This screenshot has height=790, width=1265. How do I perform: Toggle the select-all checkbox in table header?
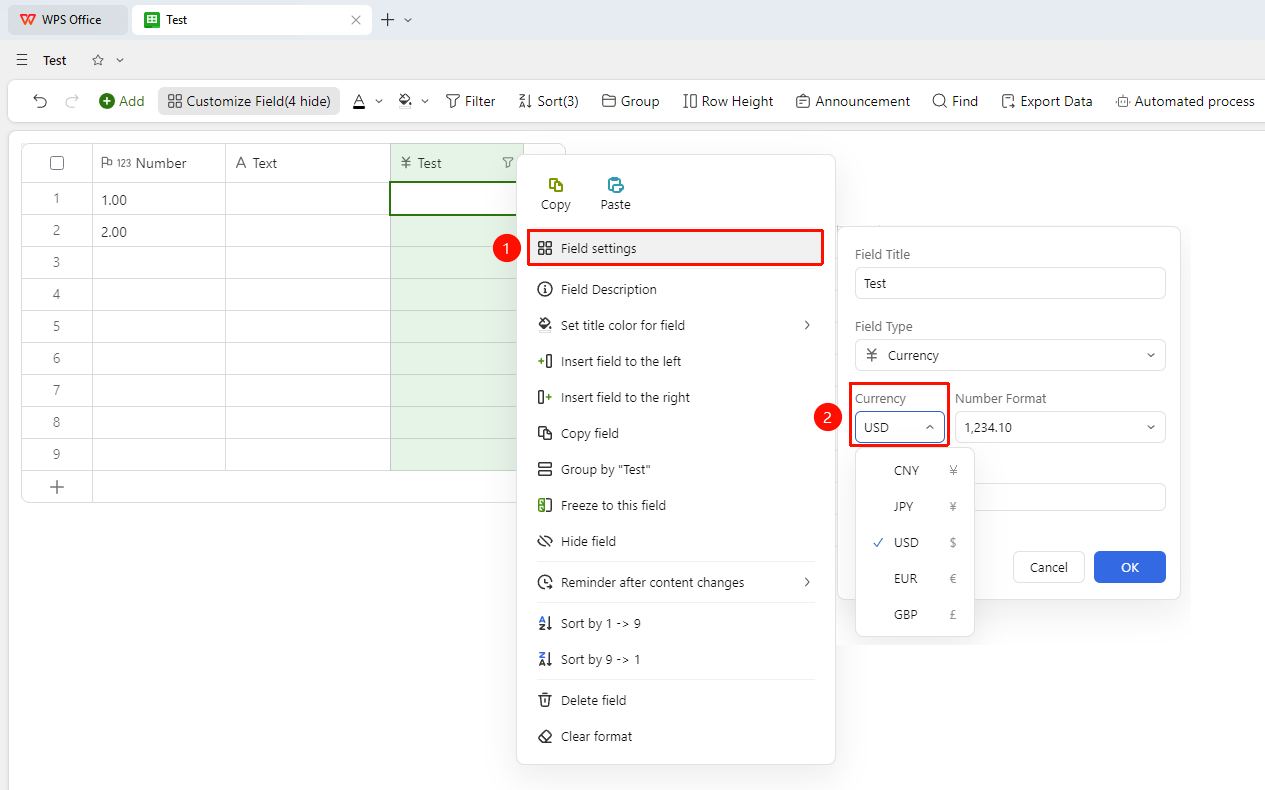(x=57, y=163)
